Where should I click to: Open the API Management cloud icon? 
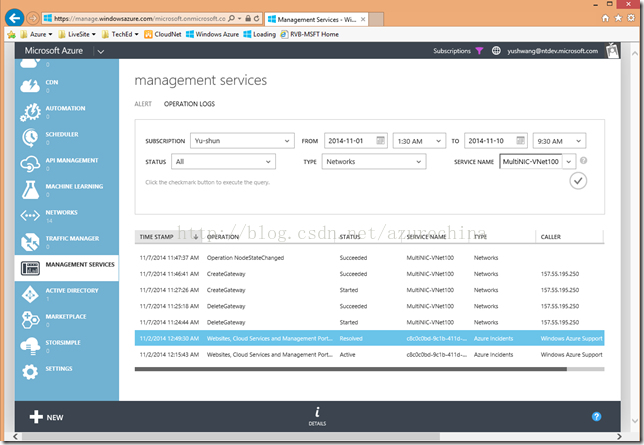[x=30, y=164]
